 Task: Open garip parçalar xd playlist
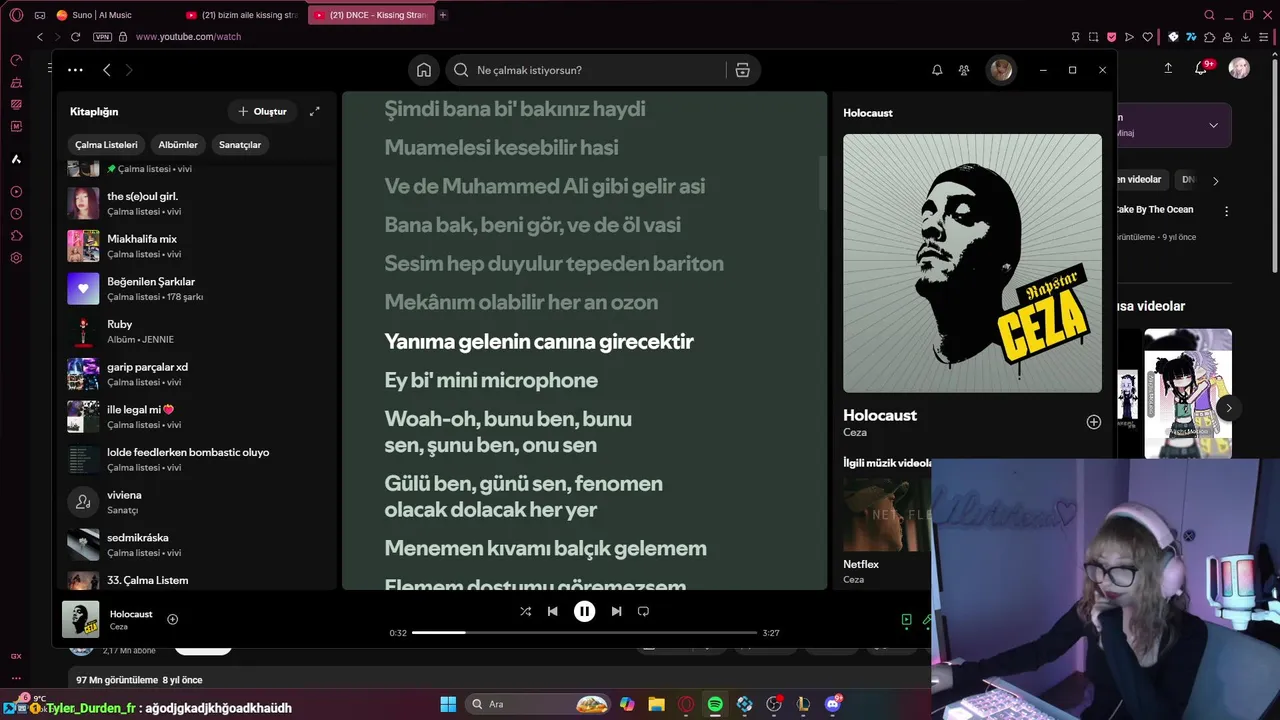(x=198, y=374)
